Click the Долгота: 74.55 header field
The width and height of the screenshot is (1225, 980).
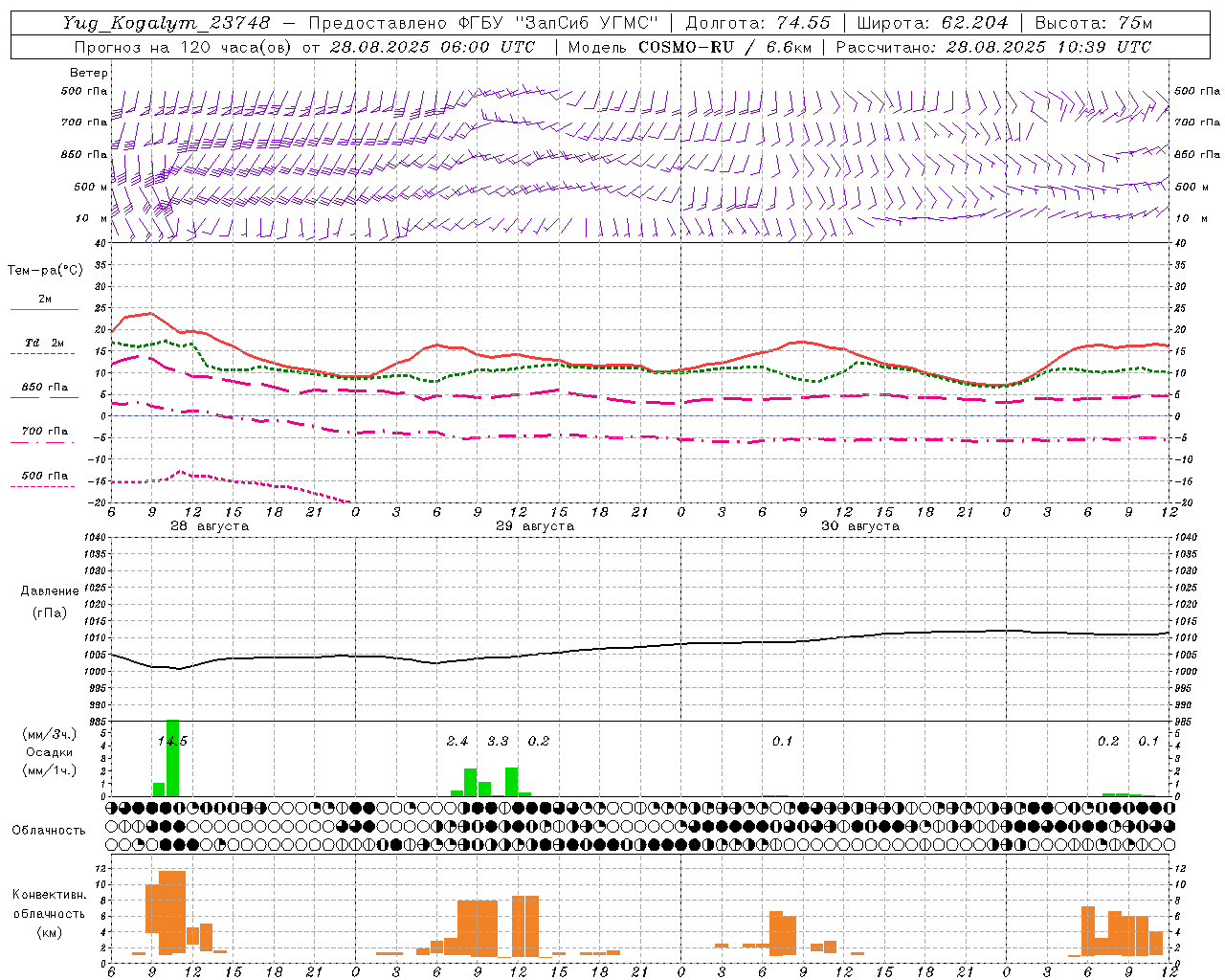[x=759, y=23]
